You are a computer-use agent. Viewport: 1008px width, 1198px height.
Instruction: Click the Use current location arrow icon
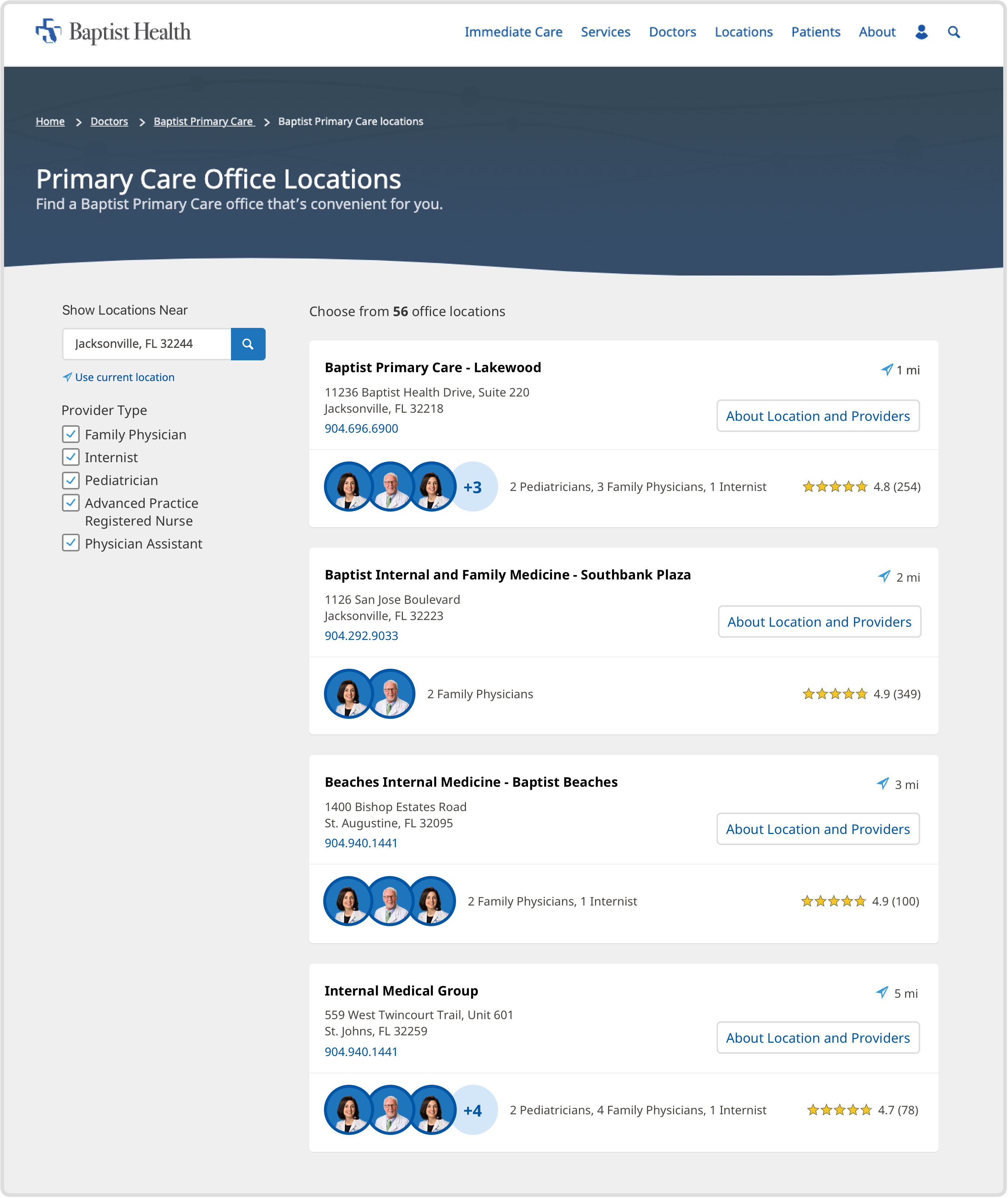[x=68, y=377]
